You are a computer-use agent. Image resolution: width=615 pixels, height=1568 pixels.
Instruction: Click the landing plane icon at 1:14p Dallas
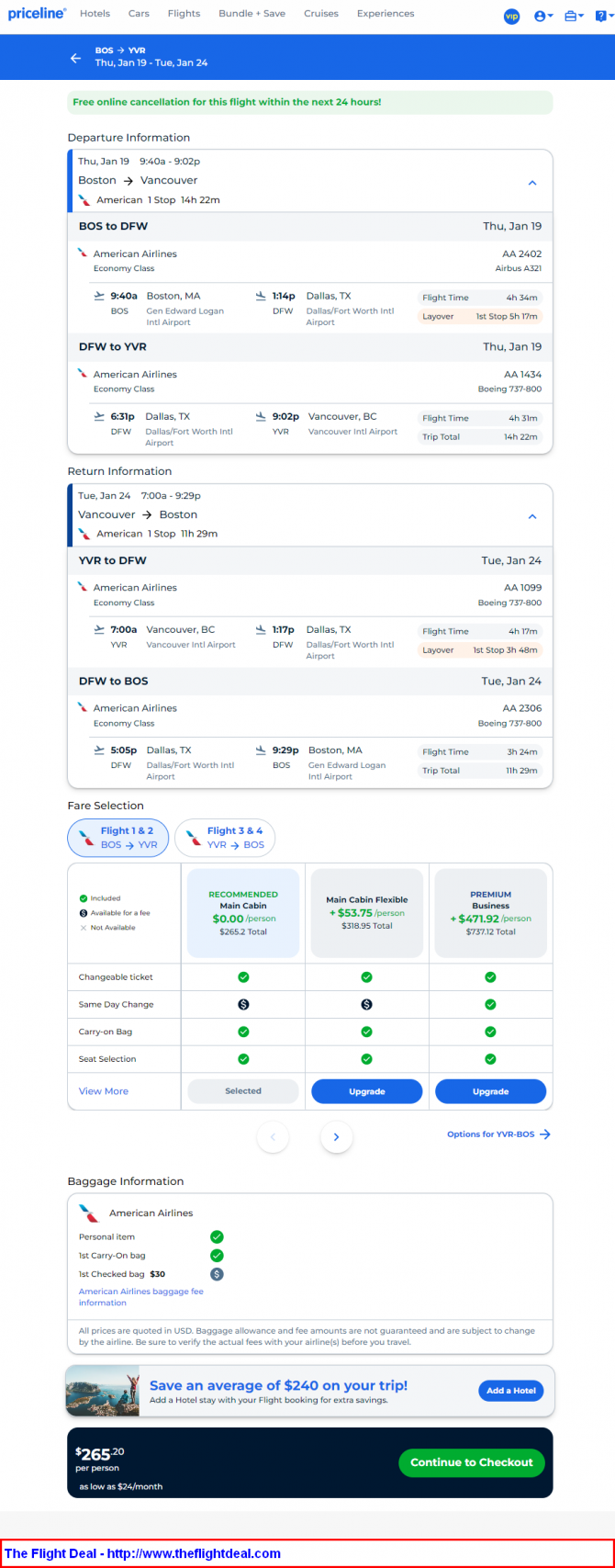click(x=261, y=296)
